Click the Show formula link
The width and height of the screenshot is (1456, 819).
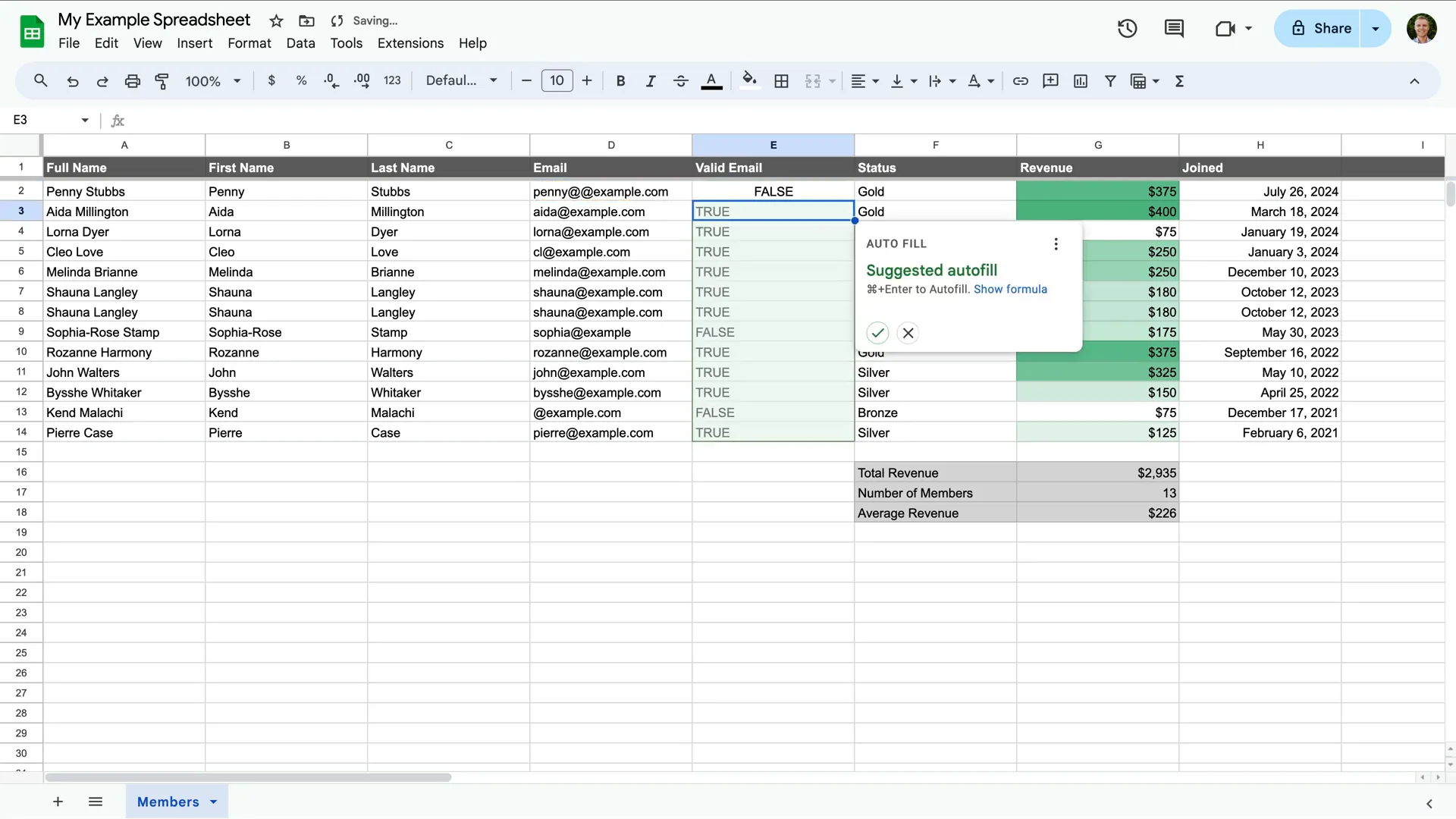click(1011, 289)
